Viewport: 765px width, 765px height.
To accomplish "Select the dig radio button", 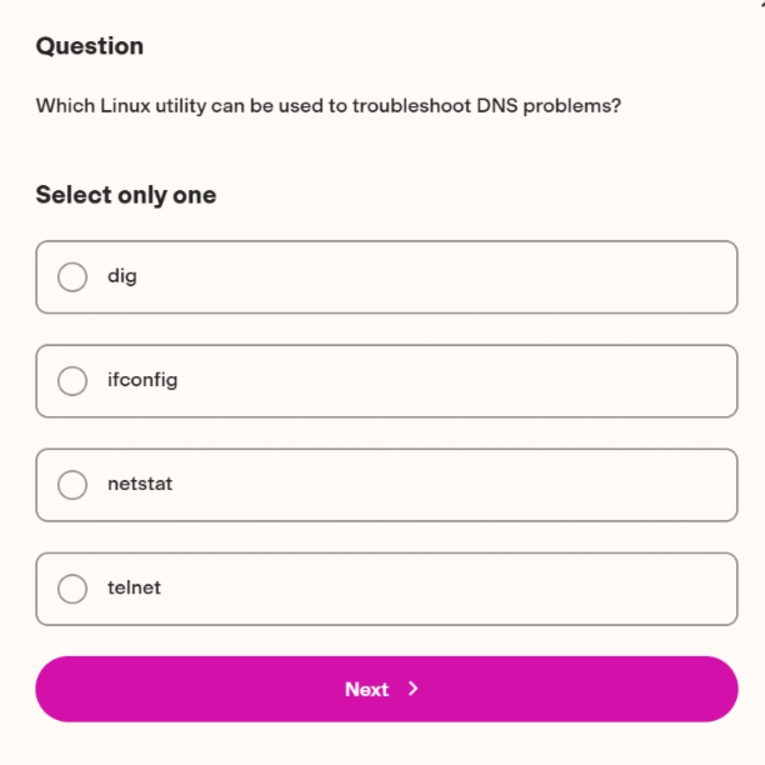I will point(72,277).
